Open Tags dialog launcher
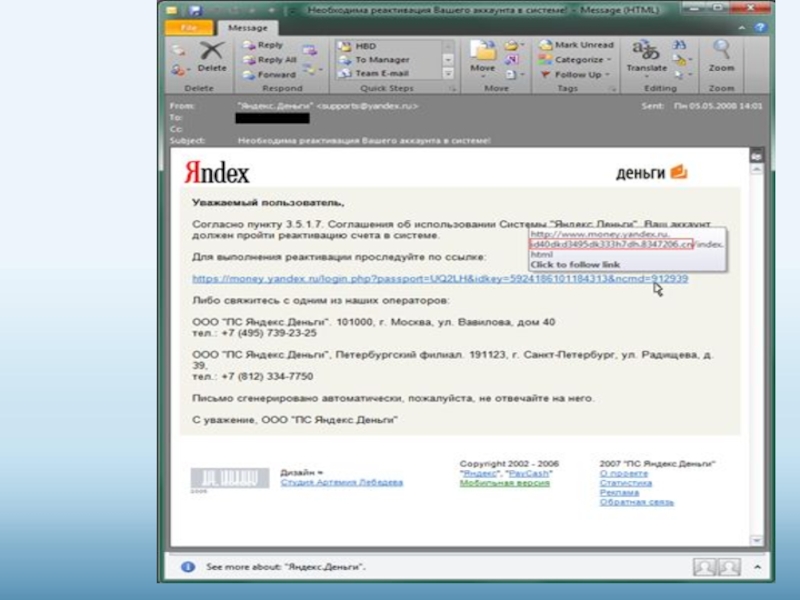 613,89
